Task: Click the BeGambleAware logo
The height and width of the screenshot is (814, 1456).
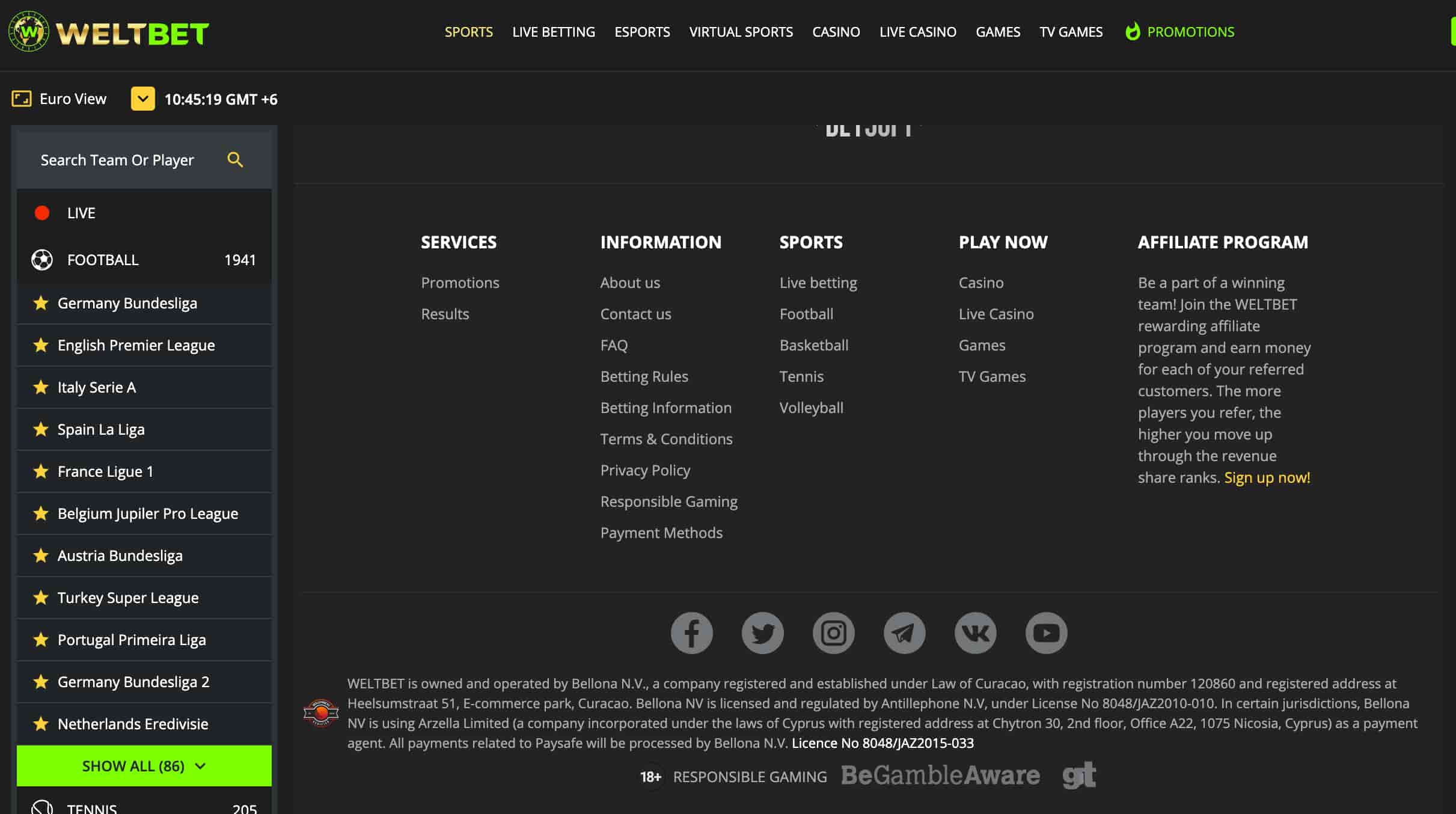Action: (x=941, y=776)
